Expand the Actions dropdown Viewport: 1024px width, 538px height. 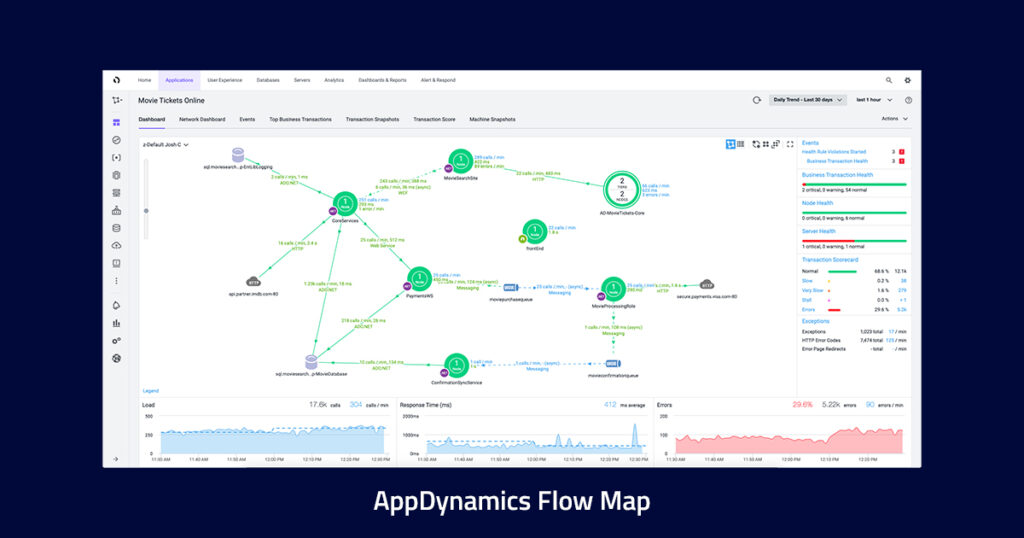click(x=894, y=119)
